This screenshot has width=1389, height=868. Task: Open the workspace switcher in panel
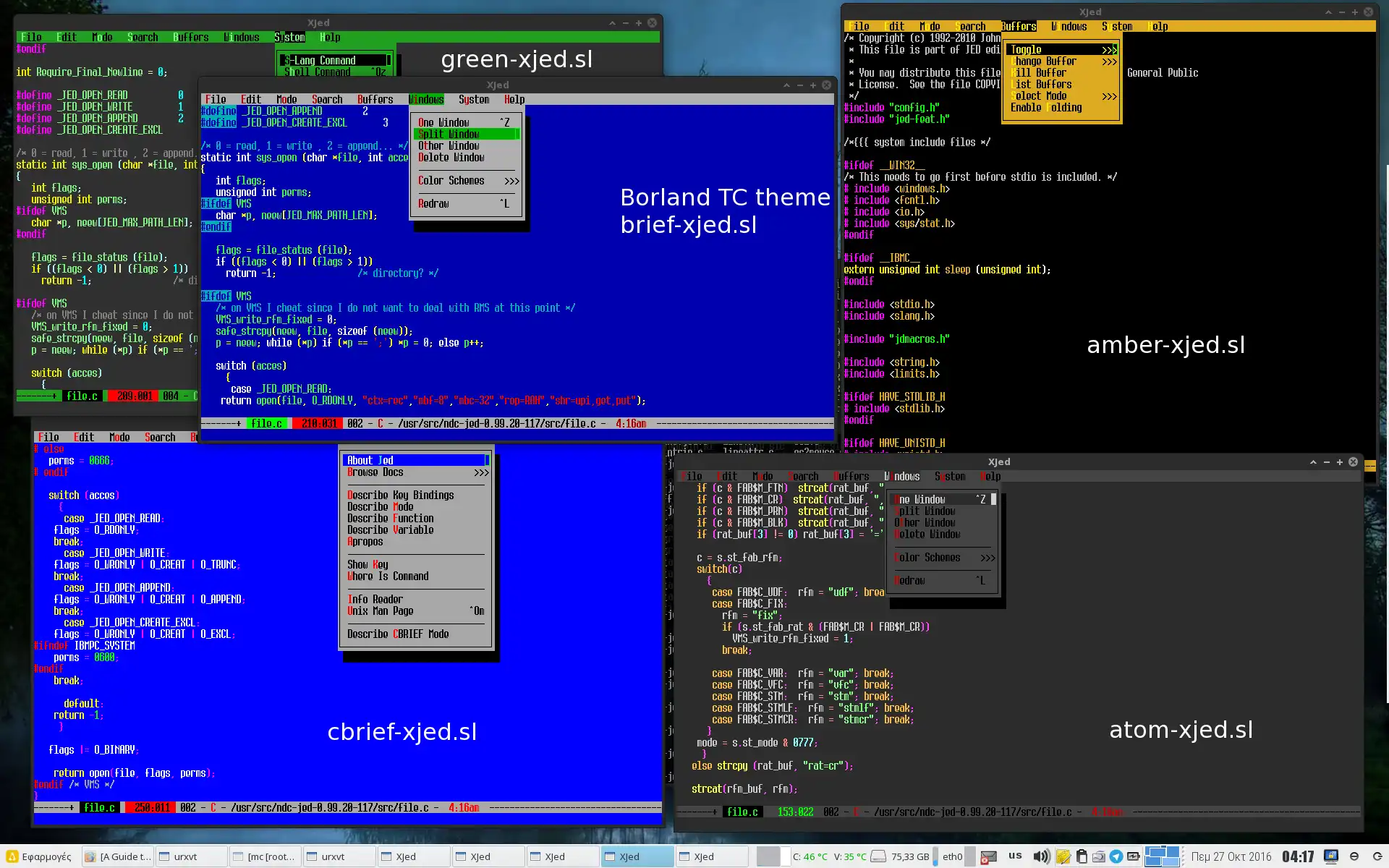tap(1163, 856)
